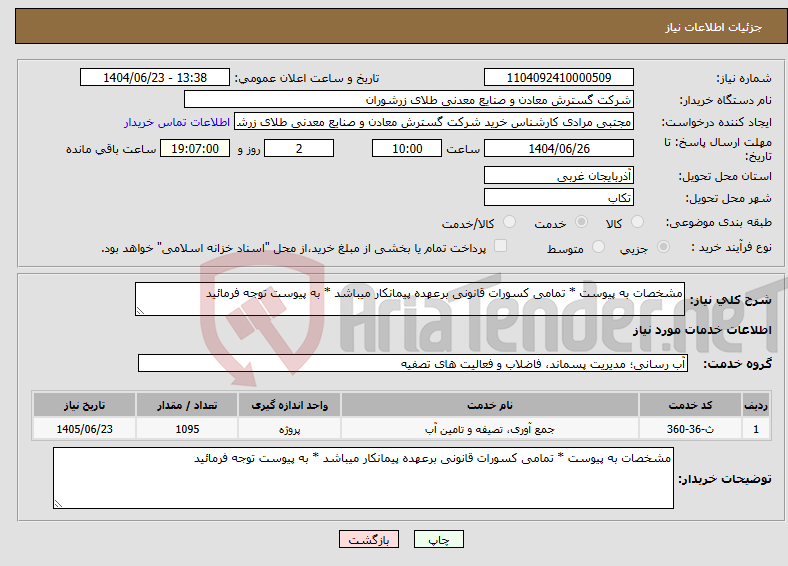Click the واحد اندازه گیری column header
Image resolution: width=788 pixels, height=566 pixels.
(x=289, y=405)
